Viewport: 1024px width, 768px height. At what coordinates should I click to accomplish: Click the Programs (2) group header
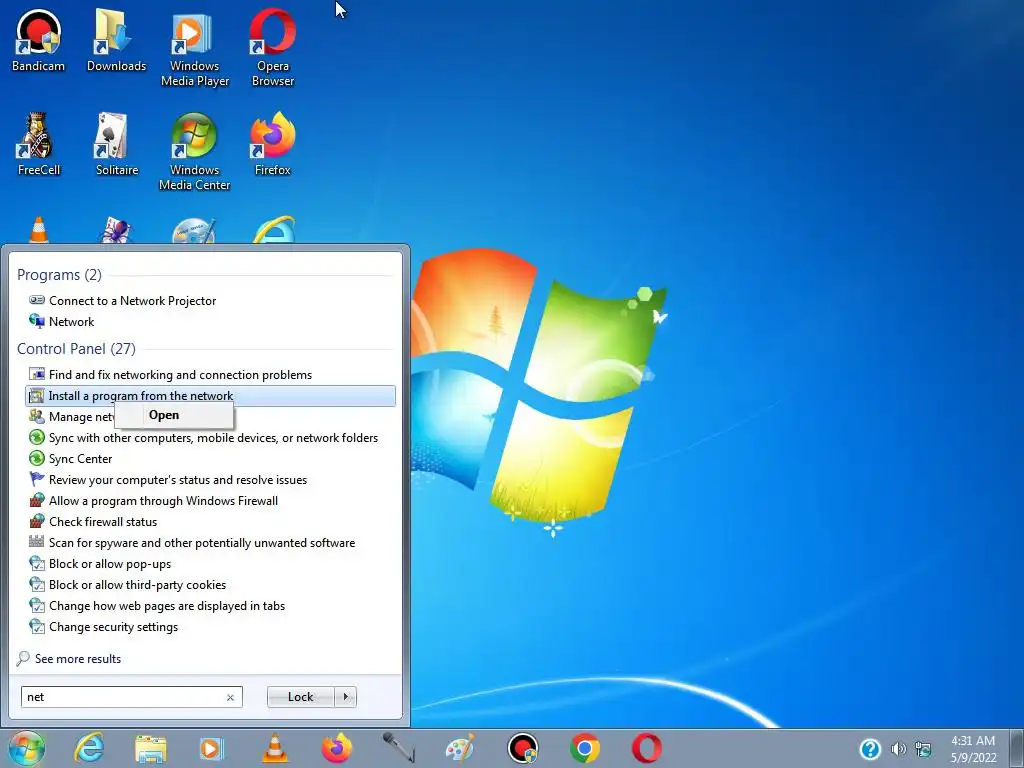click(x=59, y=275)
